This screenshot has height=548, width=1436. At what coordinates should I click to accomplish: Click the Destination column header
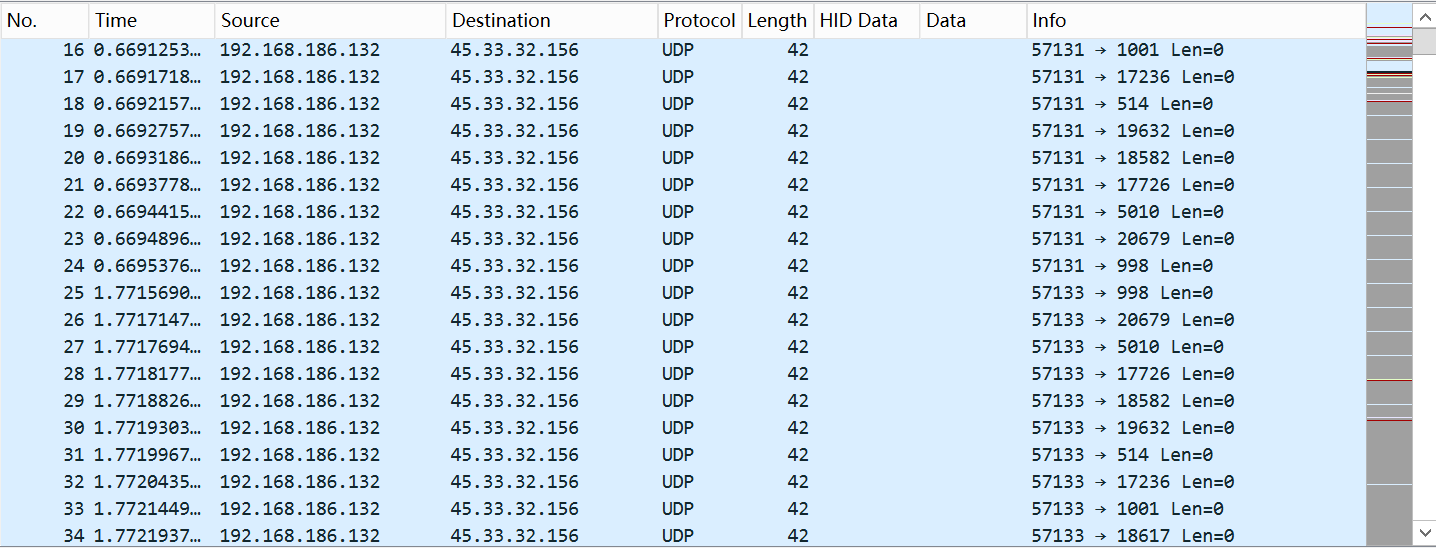tap(550, 20)
